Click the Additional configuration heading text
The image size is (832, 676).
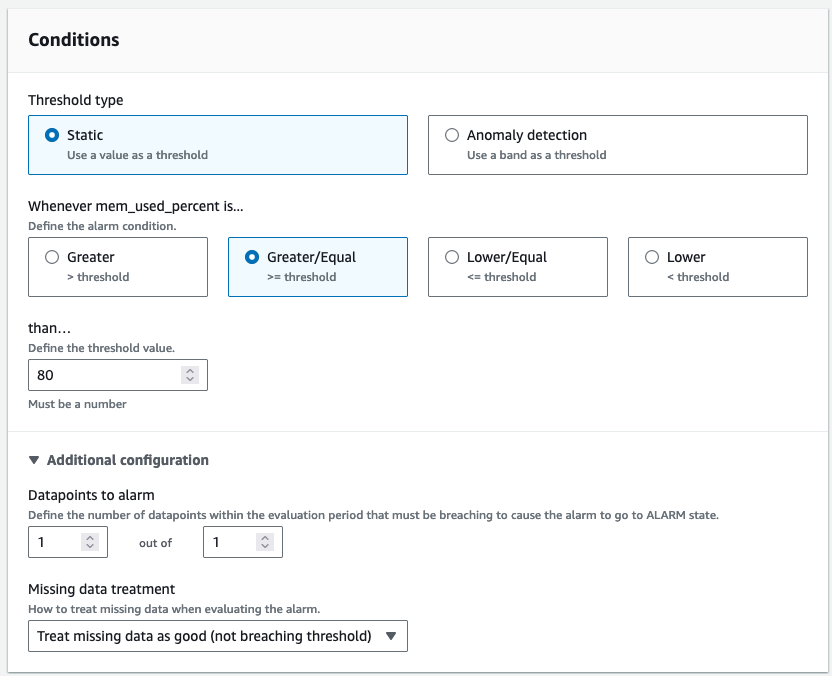coord(128,460)
